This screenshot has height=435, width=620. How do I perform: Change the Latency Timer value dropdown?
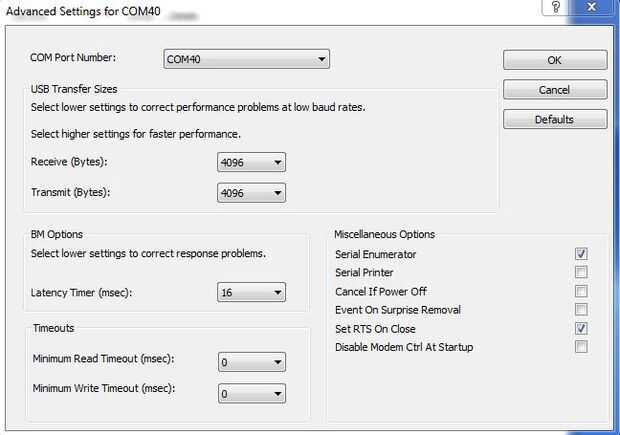[251, 292]
